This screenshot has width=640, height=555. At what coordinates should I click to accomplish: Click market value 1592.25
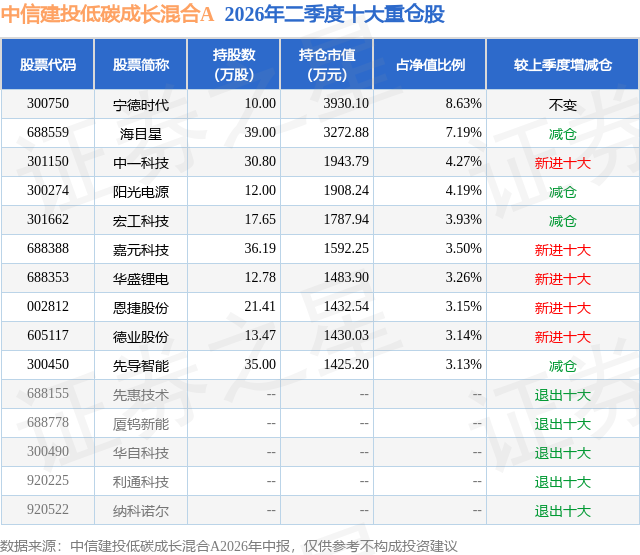tap(346, 249)
